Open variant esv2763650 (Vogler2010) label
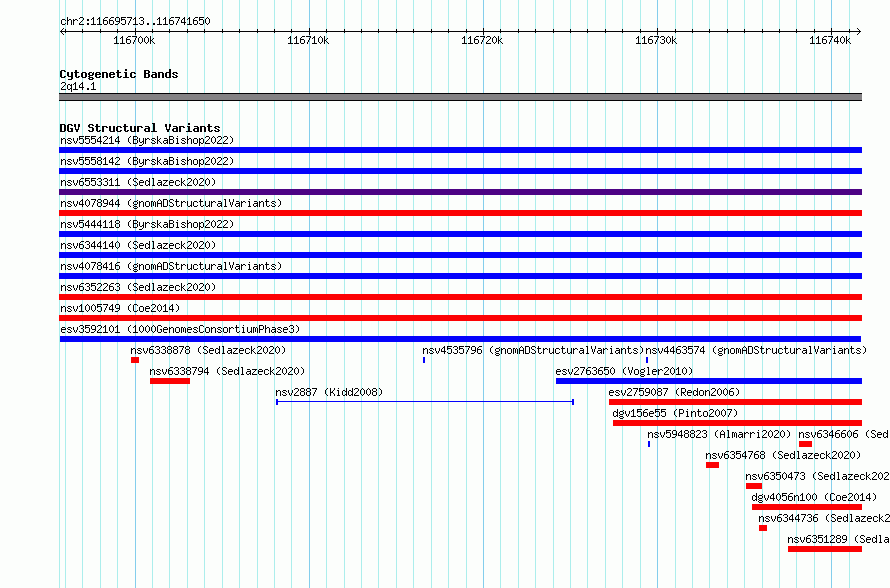The width and height of the screenshot is (890, 588). tap(624, 371)
